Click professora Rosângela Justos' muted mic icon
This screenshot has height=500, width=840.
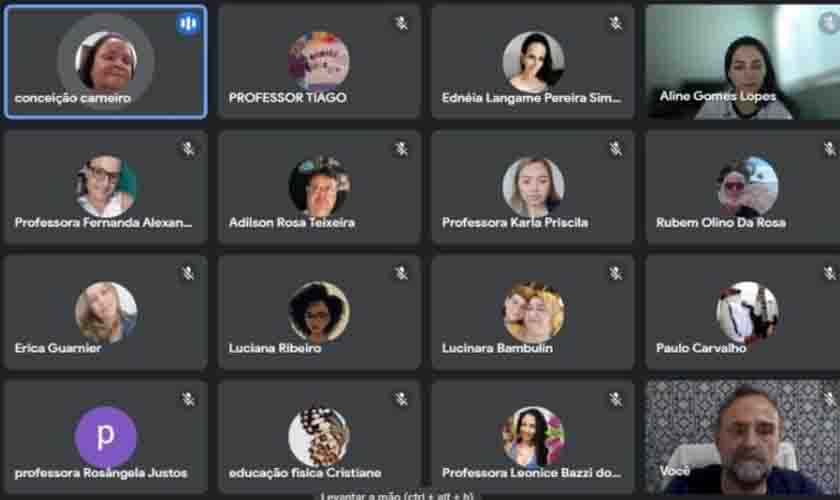coord(188,399)
